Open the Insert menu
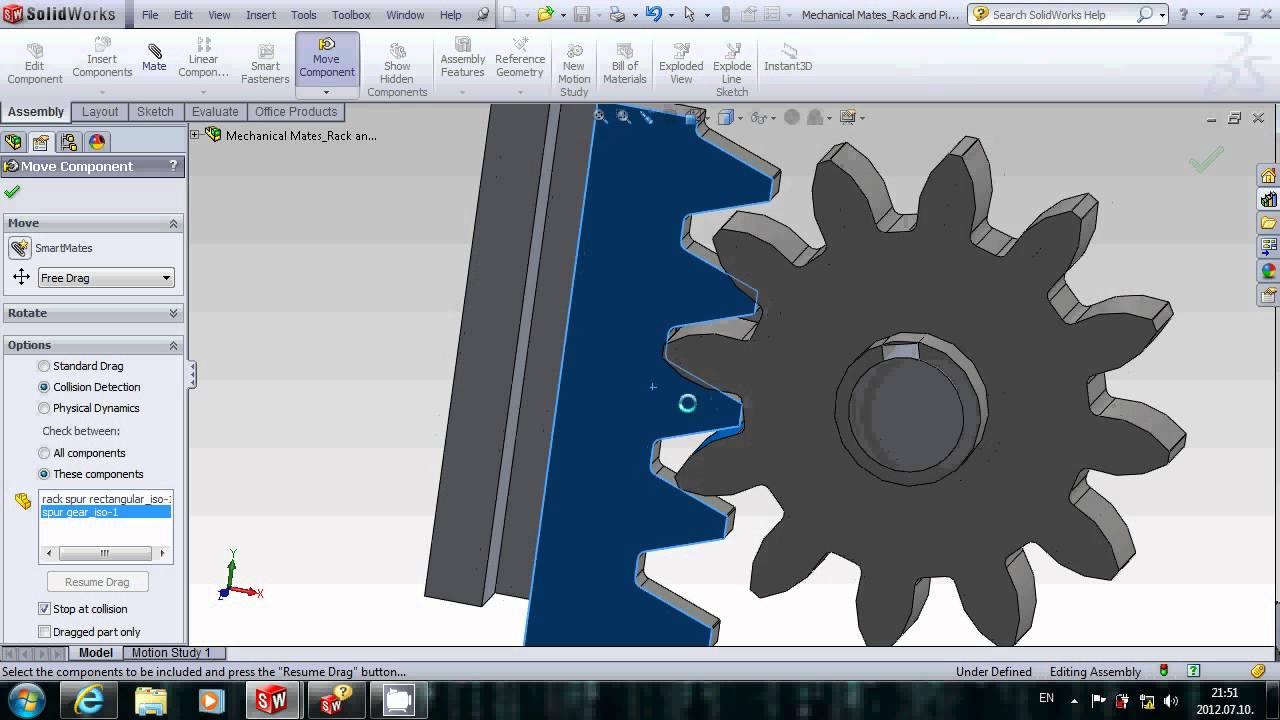Viewport: 1280px width, 720px height. pos(261,15)
